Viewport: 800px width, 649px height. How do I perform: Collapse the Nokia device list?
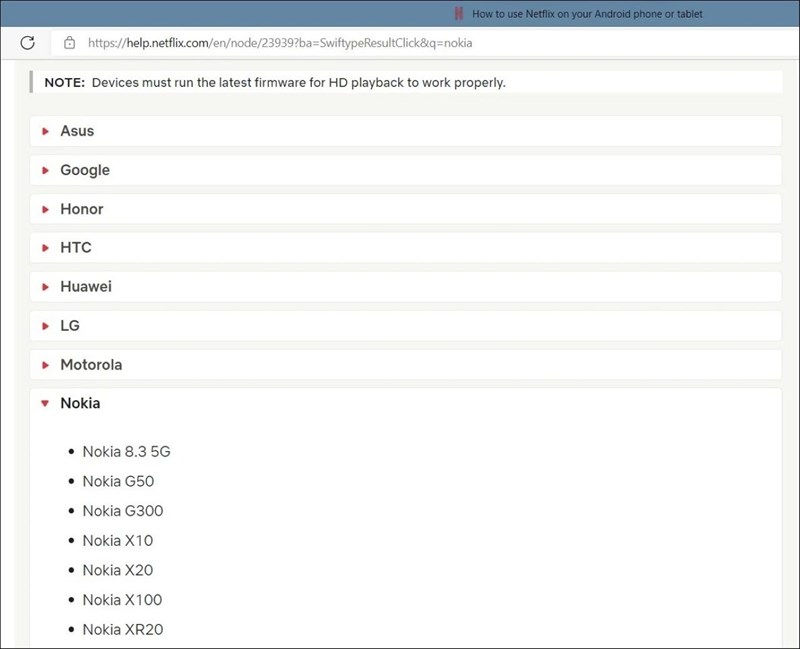[406, 404]
